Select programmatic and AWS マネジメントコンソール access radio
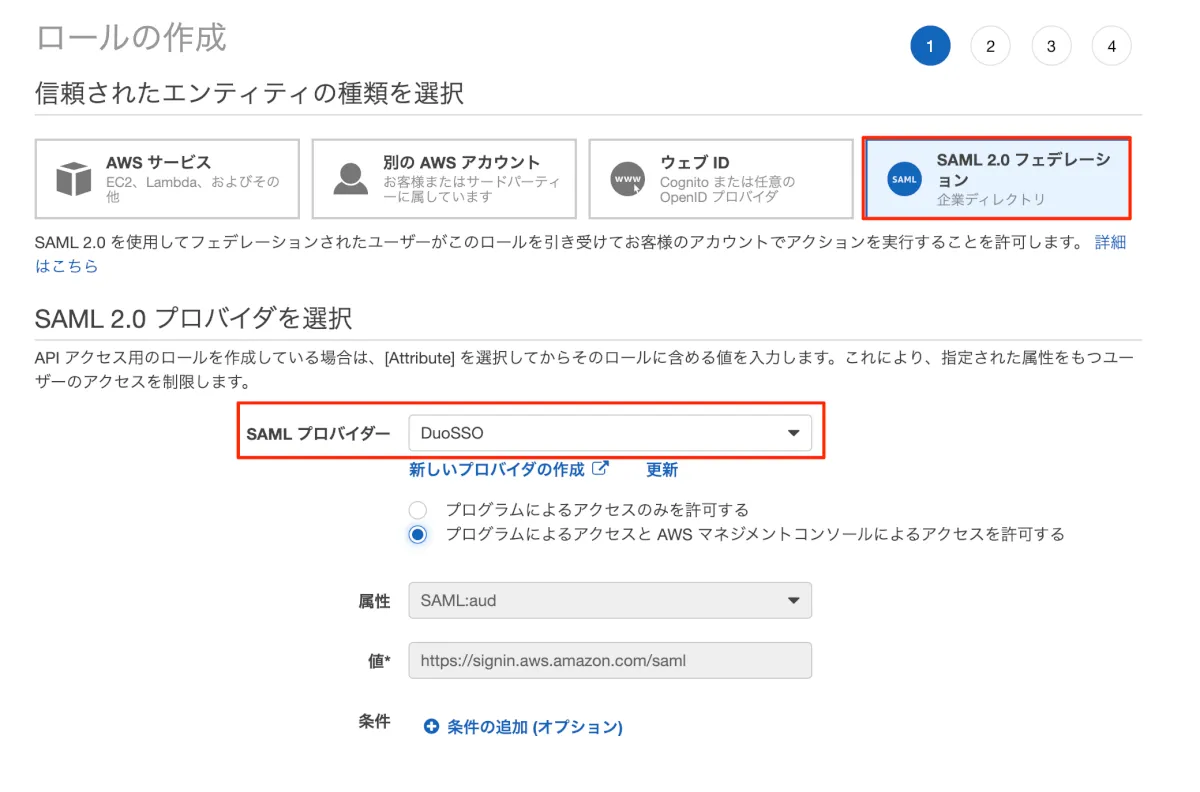Image resolution: width=1200 pixels, height=792 pixels. [x=418, y=534]
